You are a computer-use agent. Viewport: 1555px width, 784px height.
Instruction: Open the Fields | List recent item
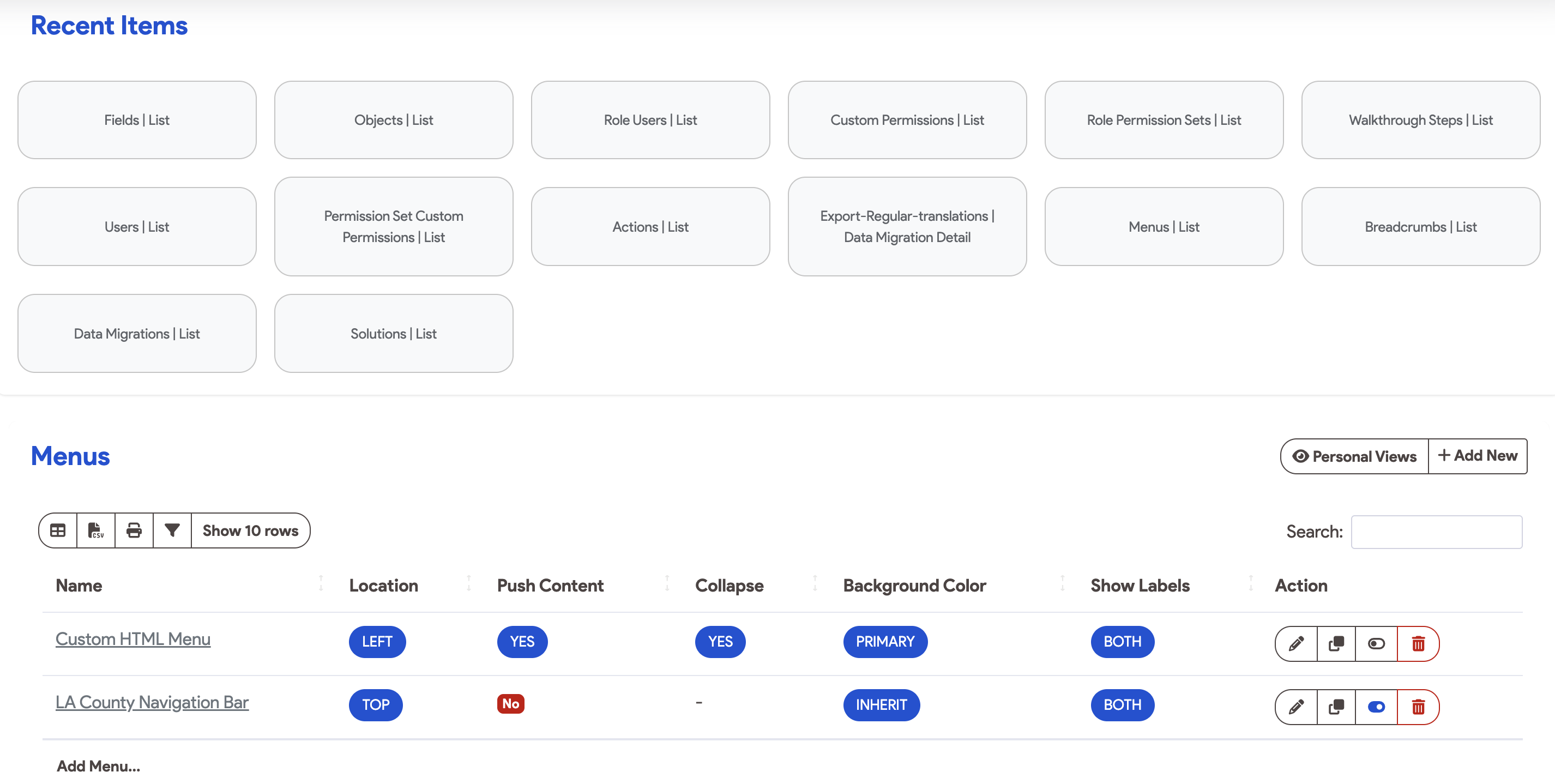[x=137, y=120]
